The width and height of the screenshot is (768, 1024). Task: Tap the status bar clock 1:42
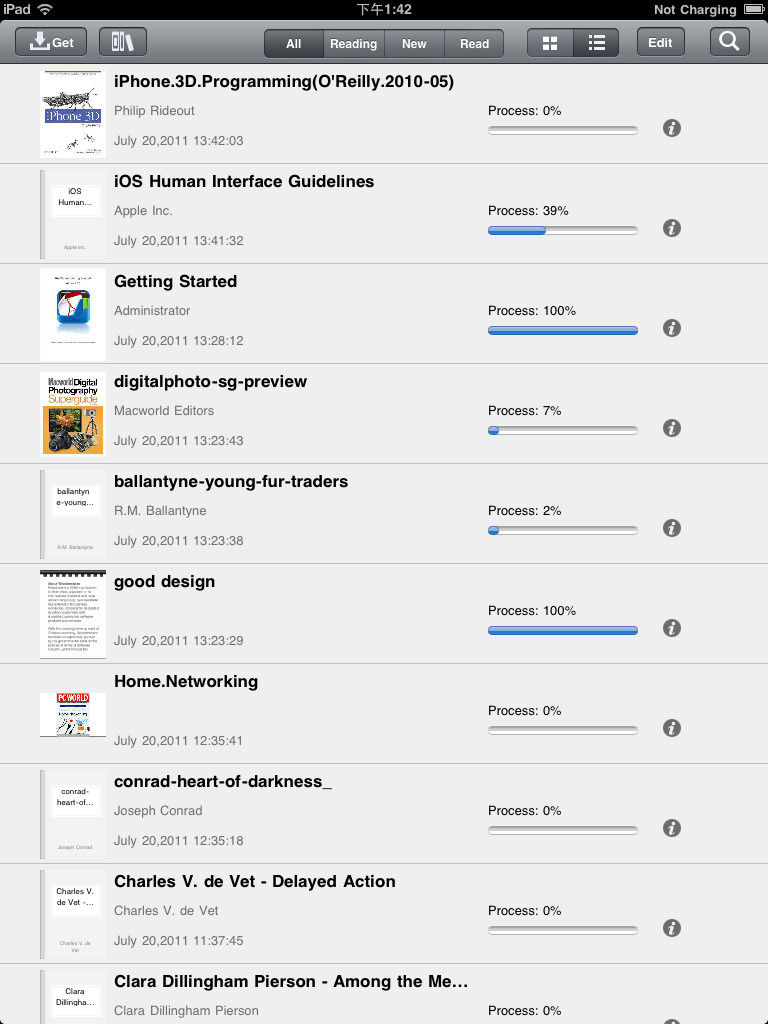point(384,9)
